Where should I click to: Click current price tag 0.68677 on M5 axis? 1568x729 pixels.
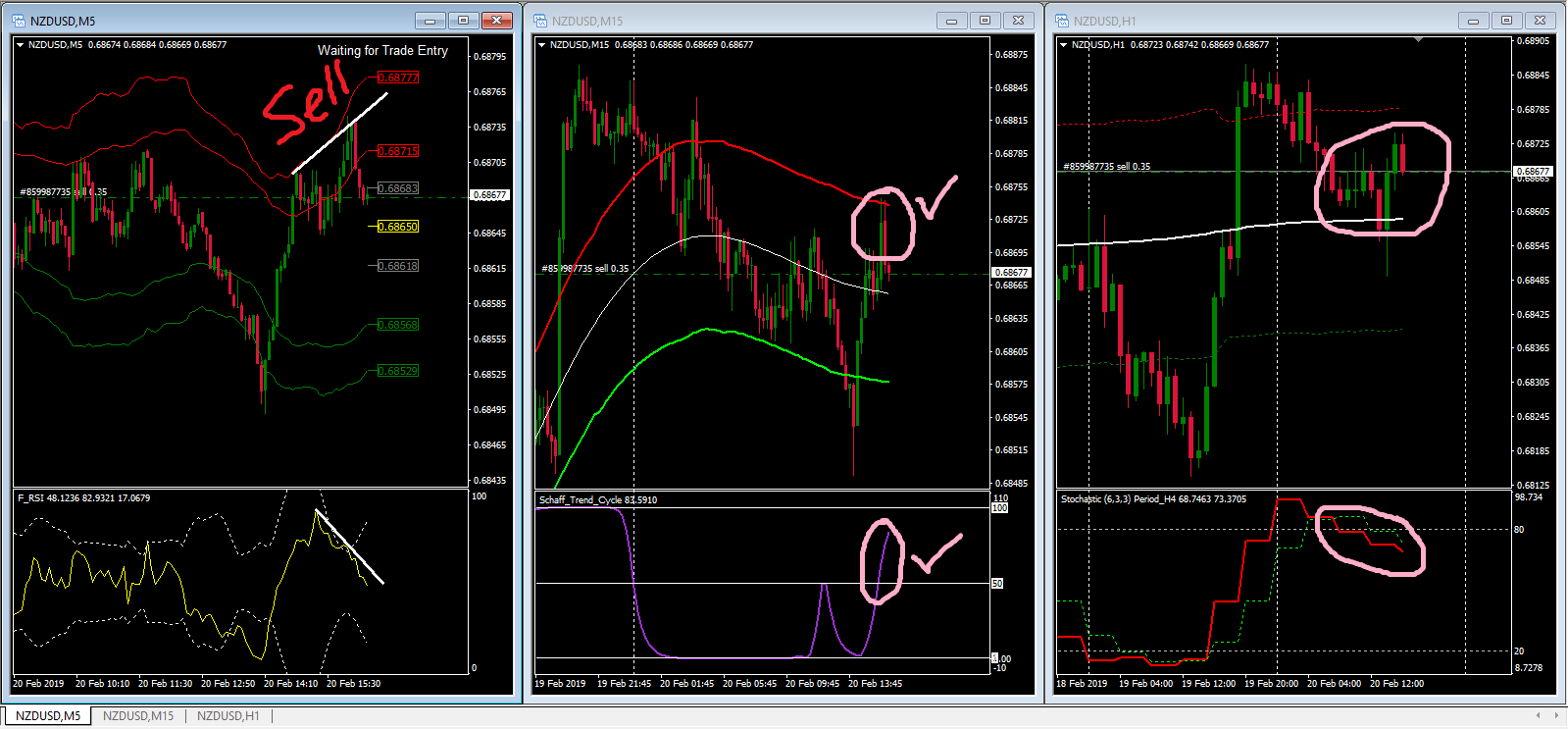click(489, 195)
